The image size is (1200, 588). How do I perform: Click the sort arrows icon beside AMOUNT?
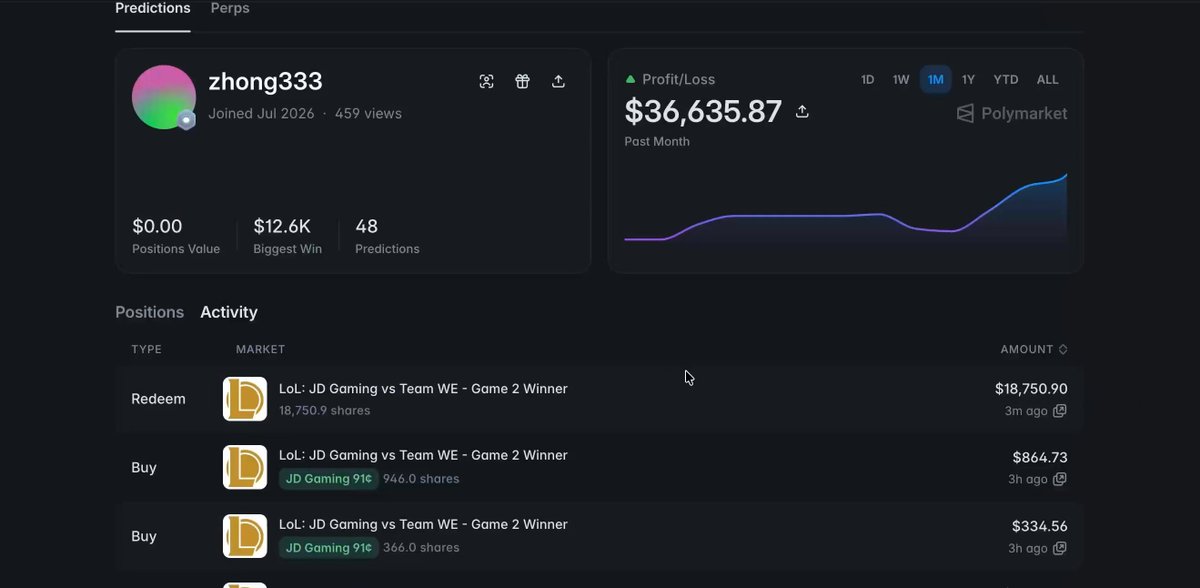pos(1063,349)
